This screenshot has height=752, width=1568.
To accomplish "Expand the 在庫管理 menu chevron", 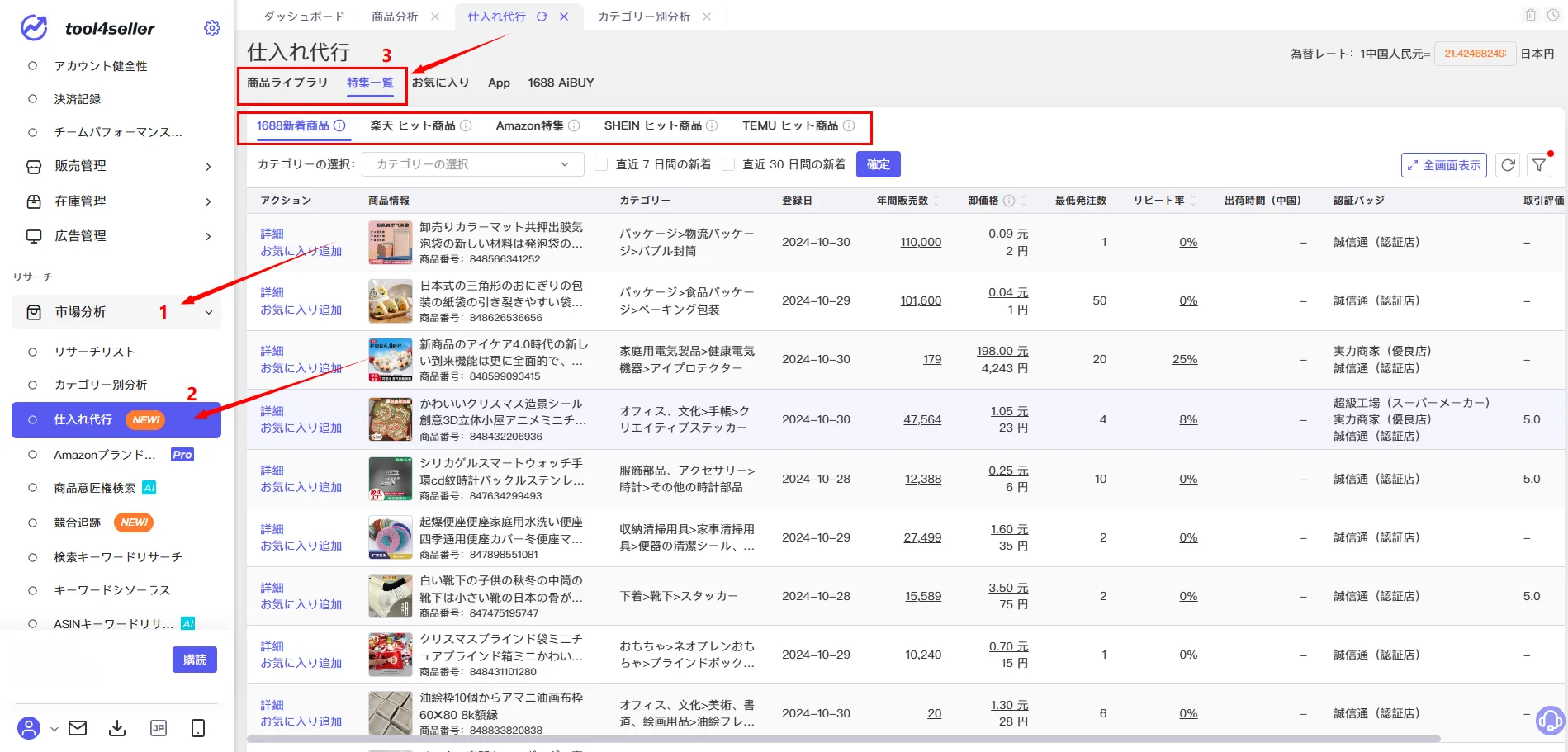I will coord(208,201).
